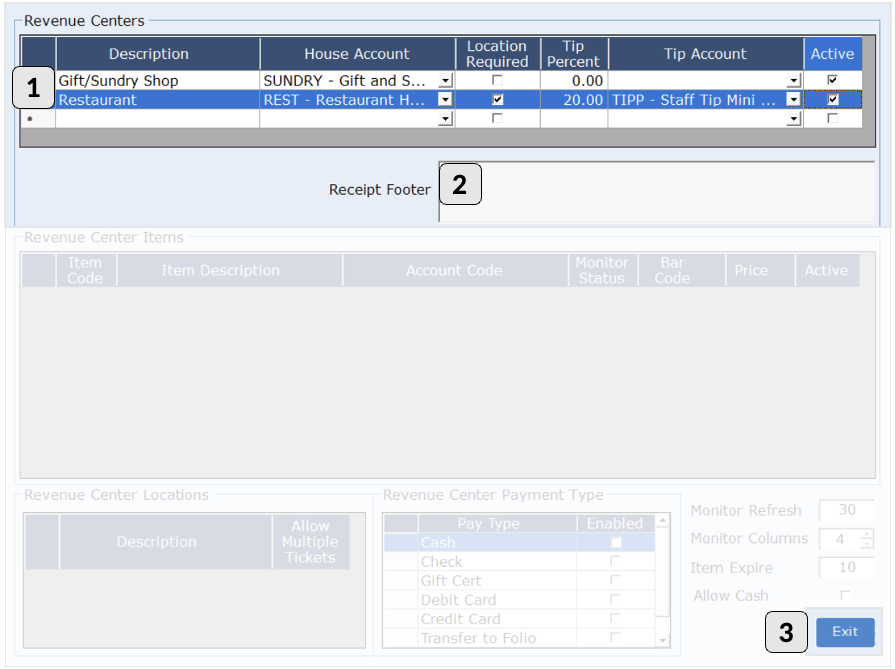Open Tip Account dropdown for Gift/Sundry Shop
Image resolution: width=895 pixels, height=669 pixels.
tap(794, 80)
